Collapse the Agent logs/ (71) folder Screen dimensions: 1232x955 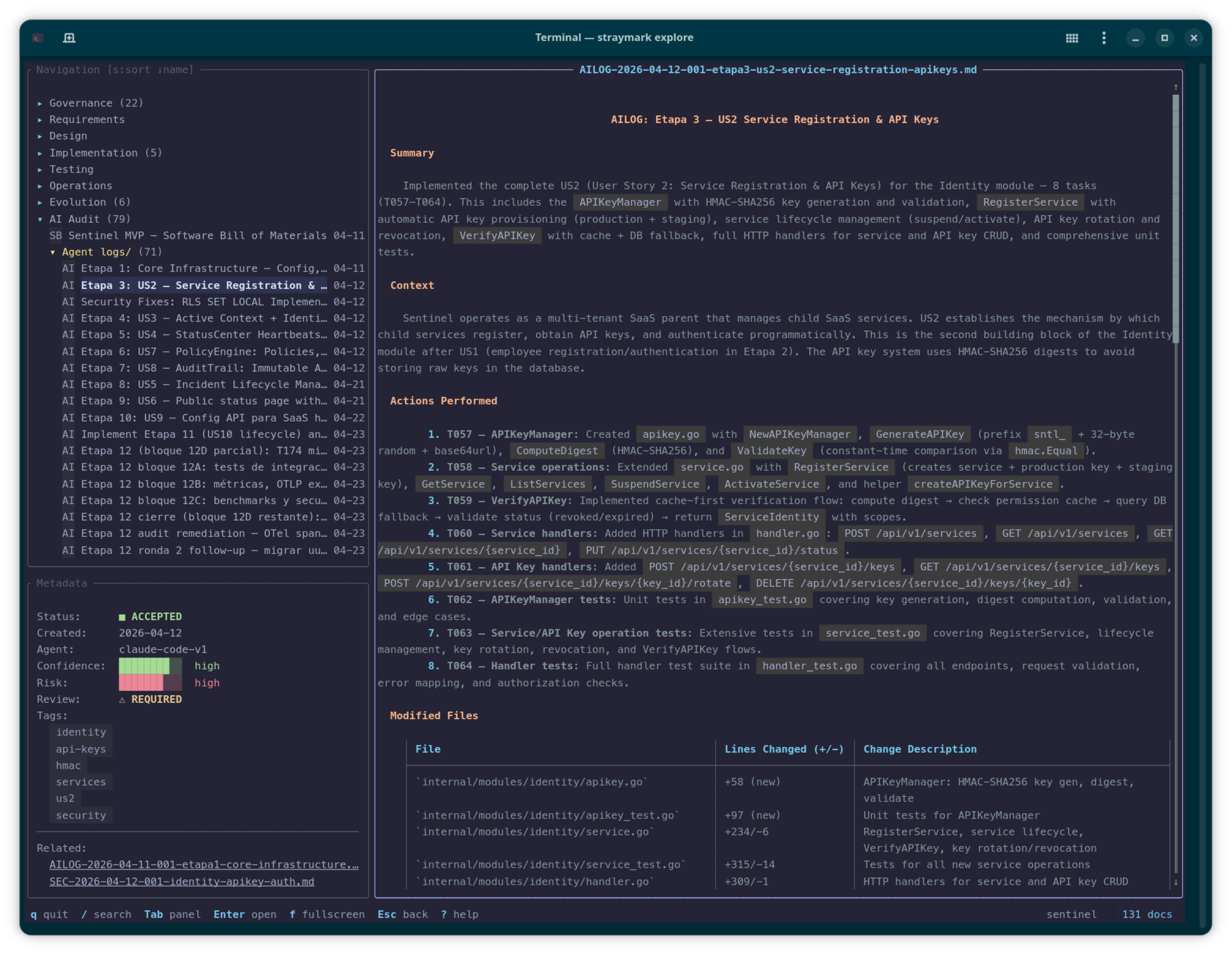tap(106, 252)
